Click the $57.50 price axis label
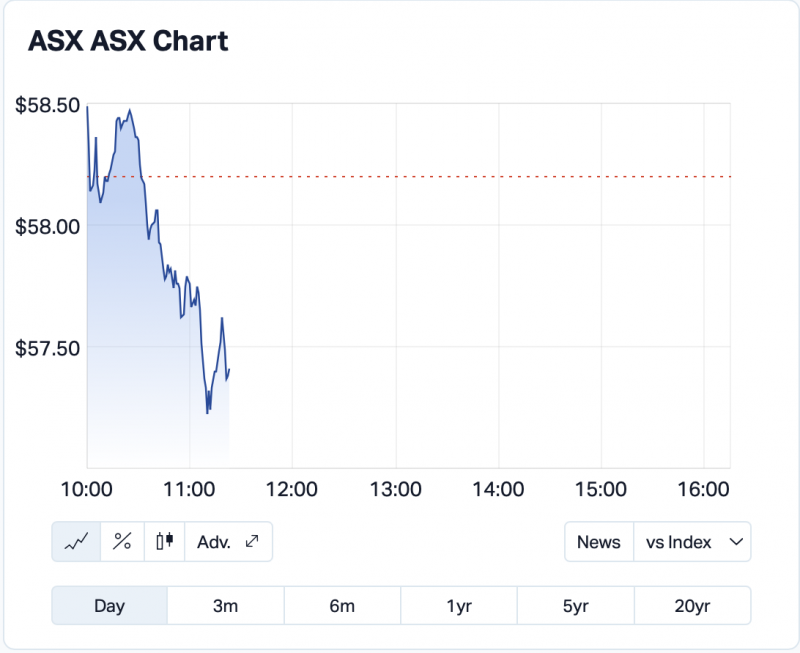This screenshot has height=653, width=800. click(48, 348)
